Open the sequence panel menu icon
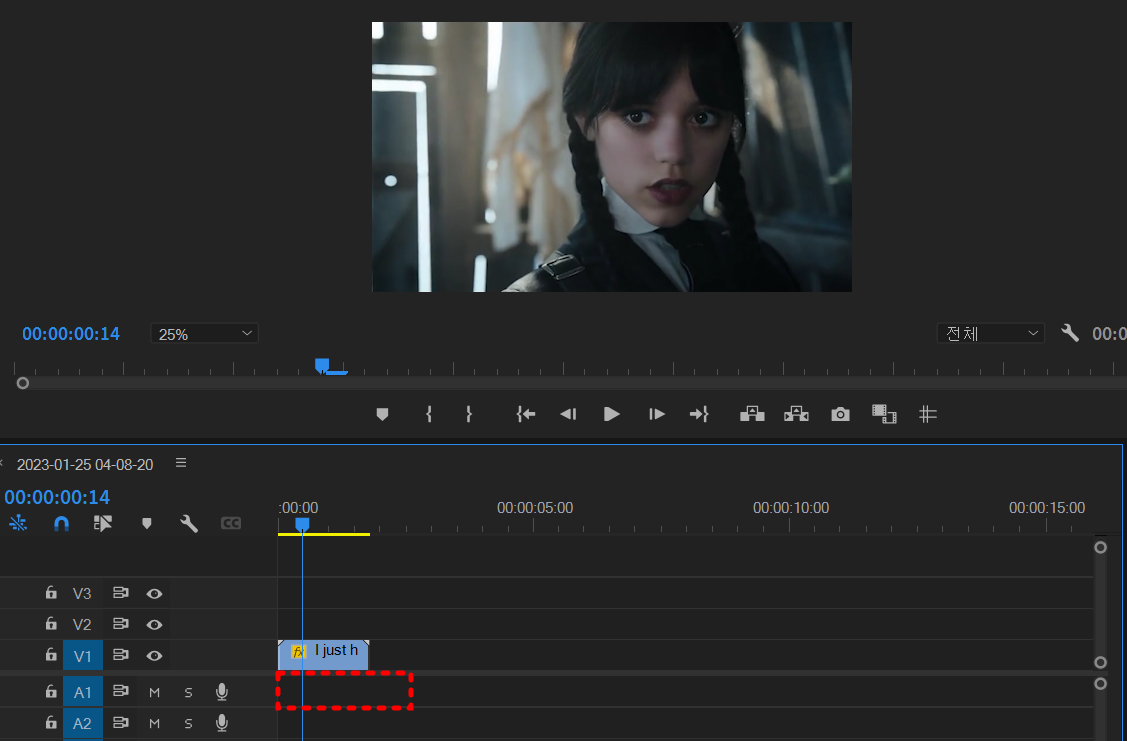1127x741 pixels. [x=181, y=463]
